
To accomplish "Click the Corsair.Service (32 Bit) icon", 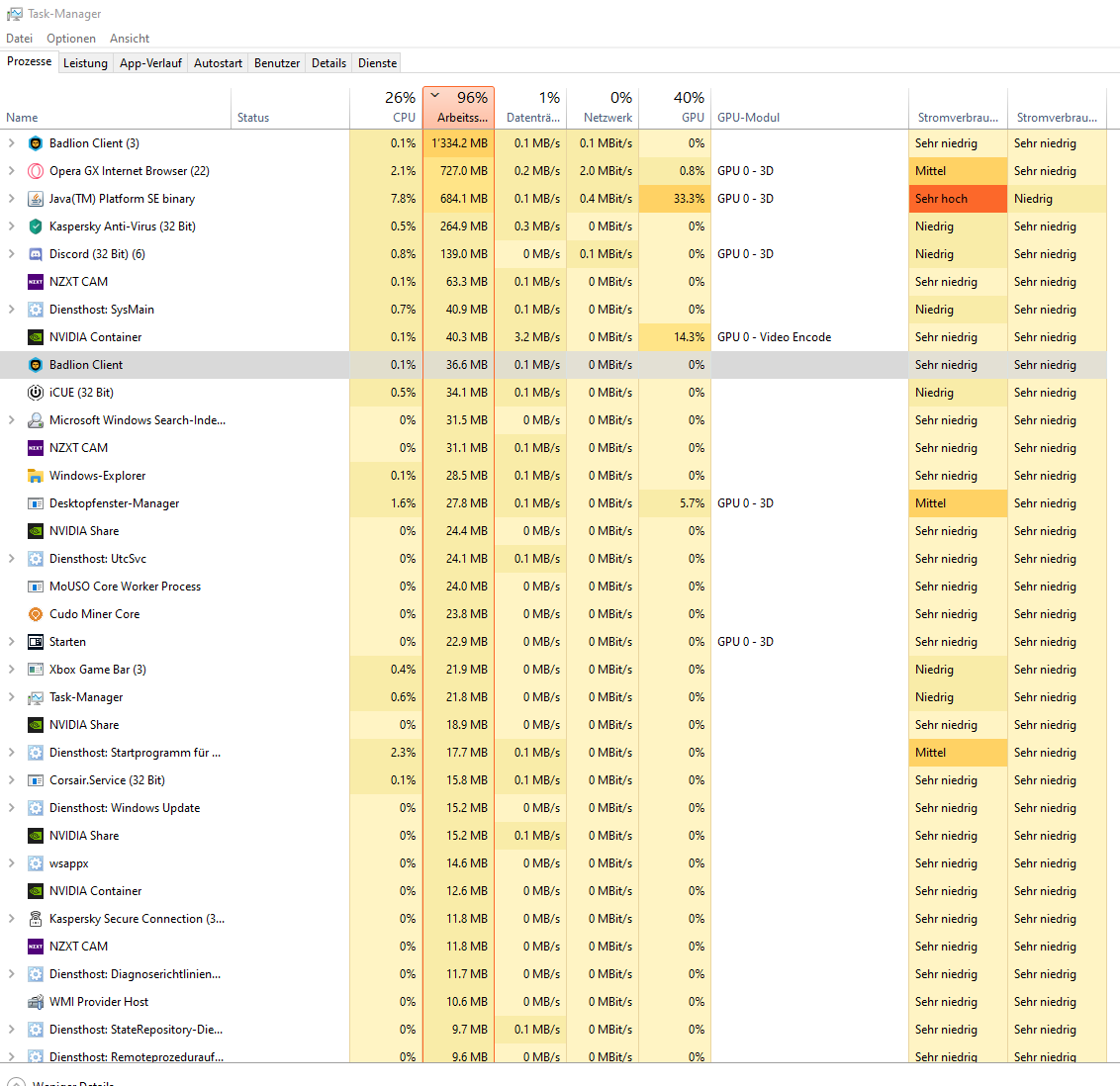I will [35, 780].
